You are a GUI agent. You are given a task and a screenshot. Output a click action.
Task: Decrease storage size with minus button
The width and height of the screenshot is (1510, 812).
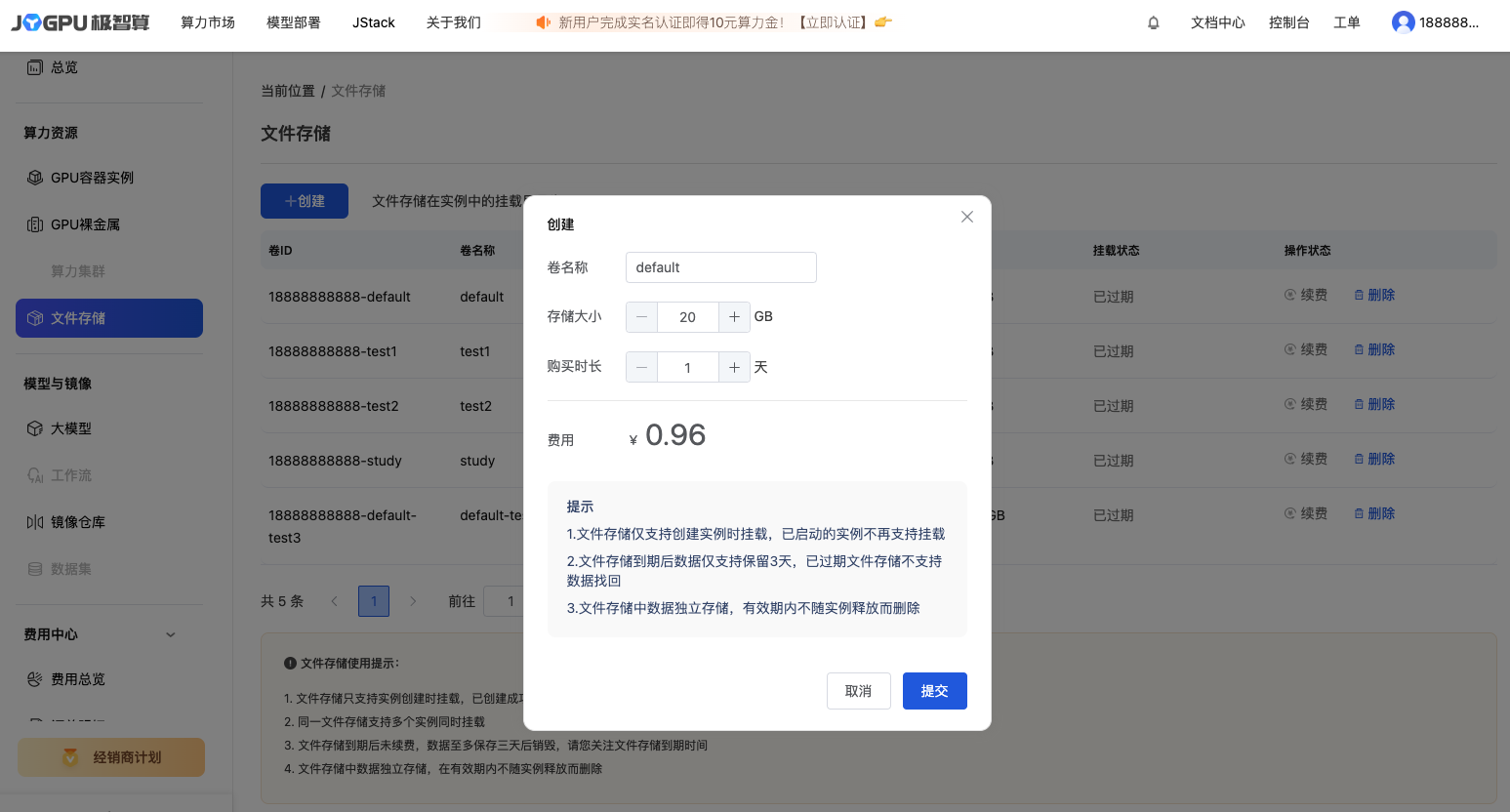click(x=641, y=317)
